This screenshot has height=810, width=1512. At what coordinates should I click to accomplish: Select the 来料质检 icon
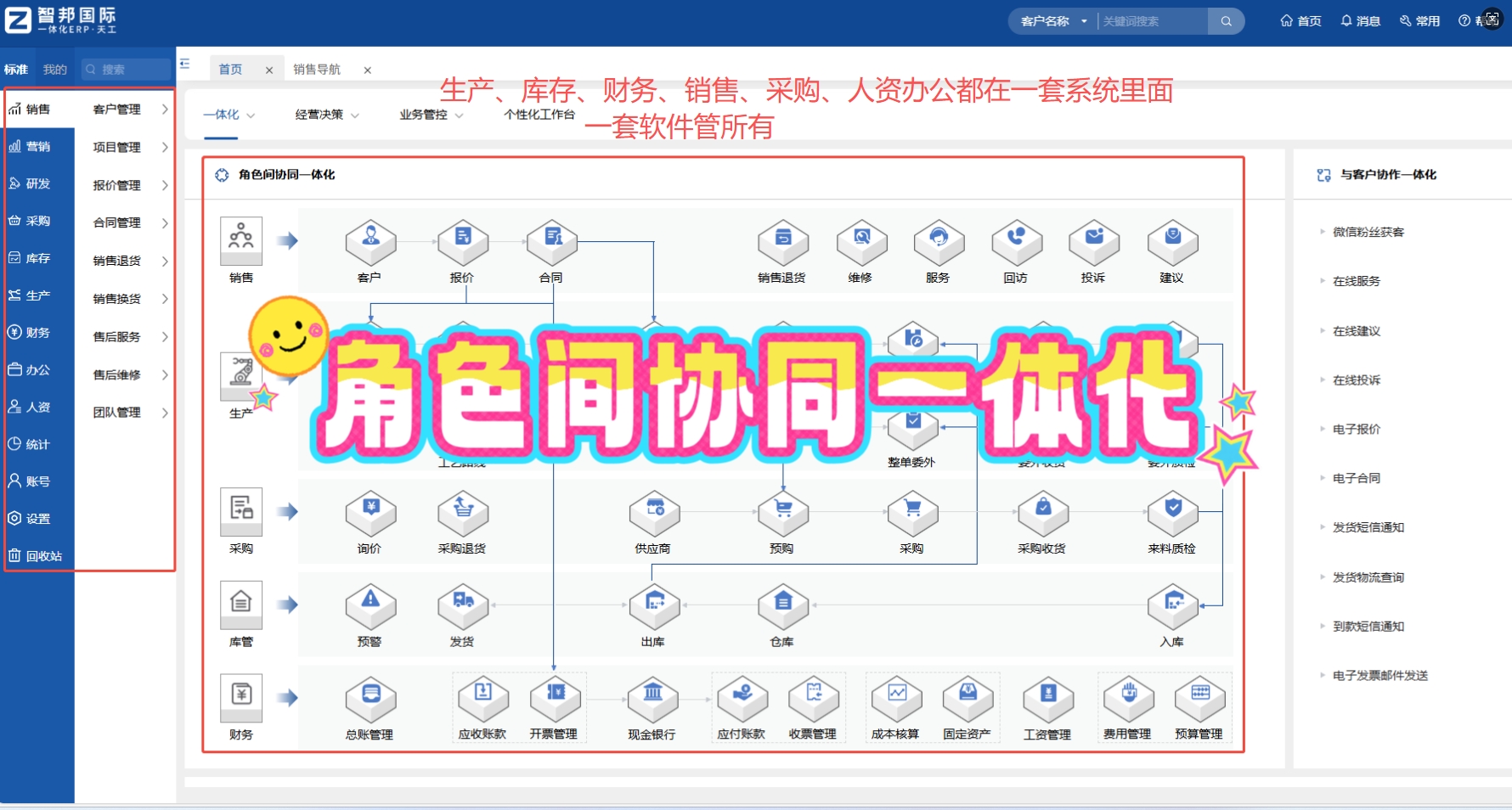1172,513
